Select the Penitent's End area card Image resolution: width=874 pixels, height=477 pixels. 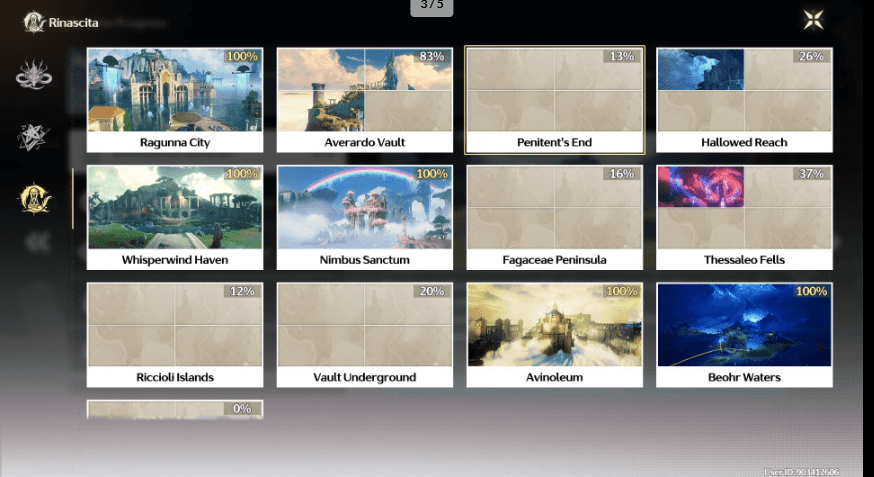pyautogui.click(x=555, y=100)
